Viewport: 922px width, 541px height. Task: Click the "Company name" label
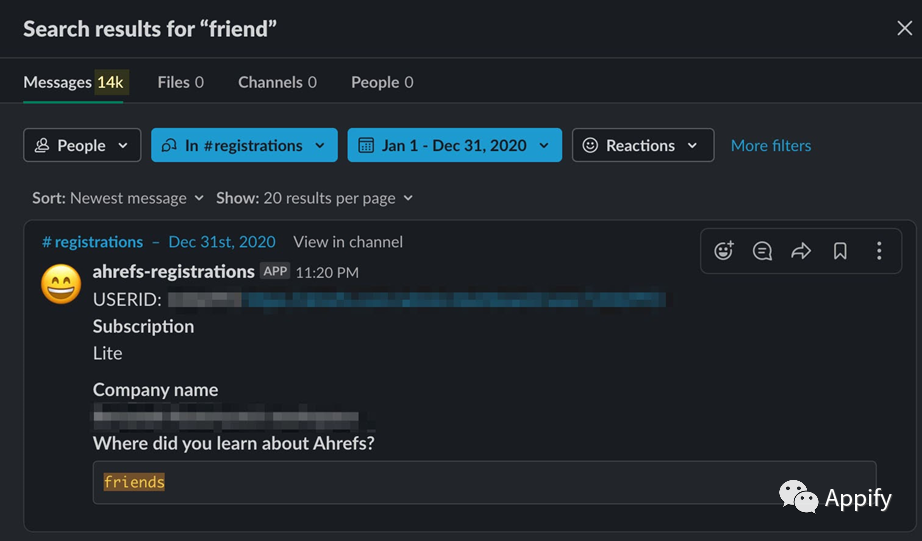point(155,389)
